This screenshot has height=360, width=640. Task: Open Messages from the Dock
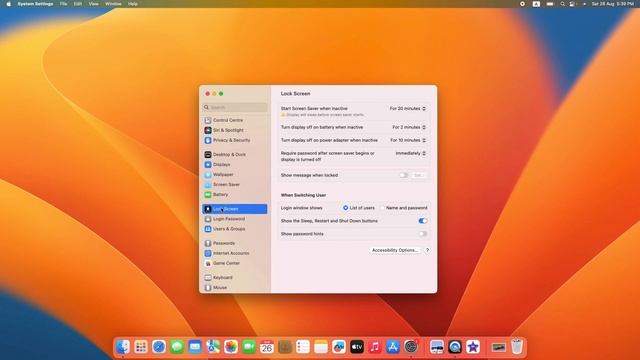(x=177, y=347)
